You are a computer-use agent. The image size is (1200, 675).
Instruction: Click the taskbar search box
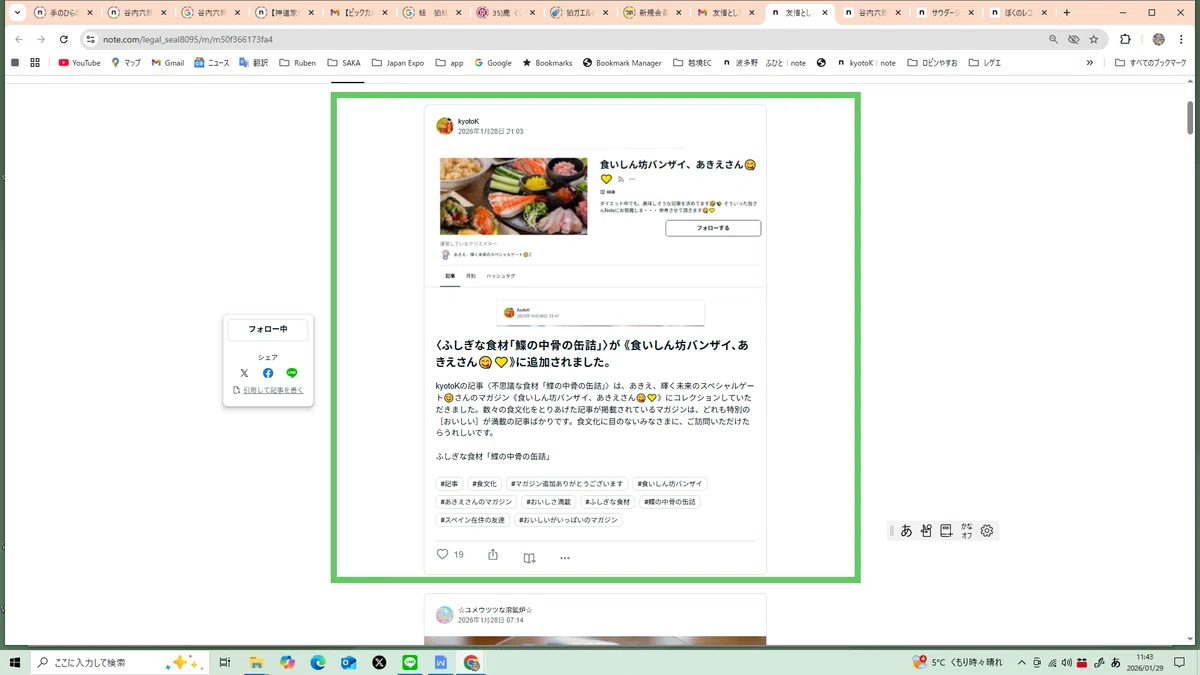118,662
